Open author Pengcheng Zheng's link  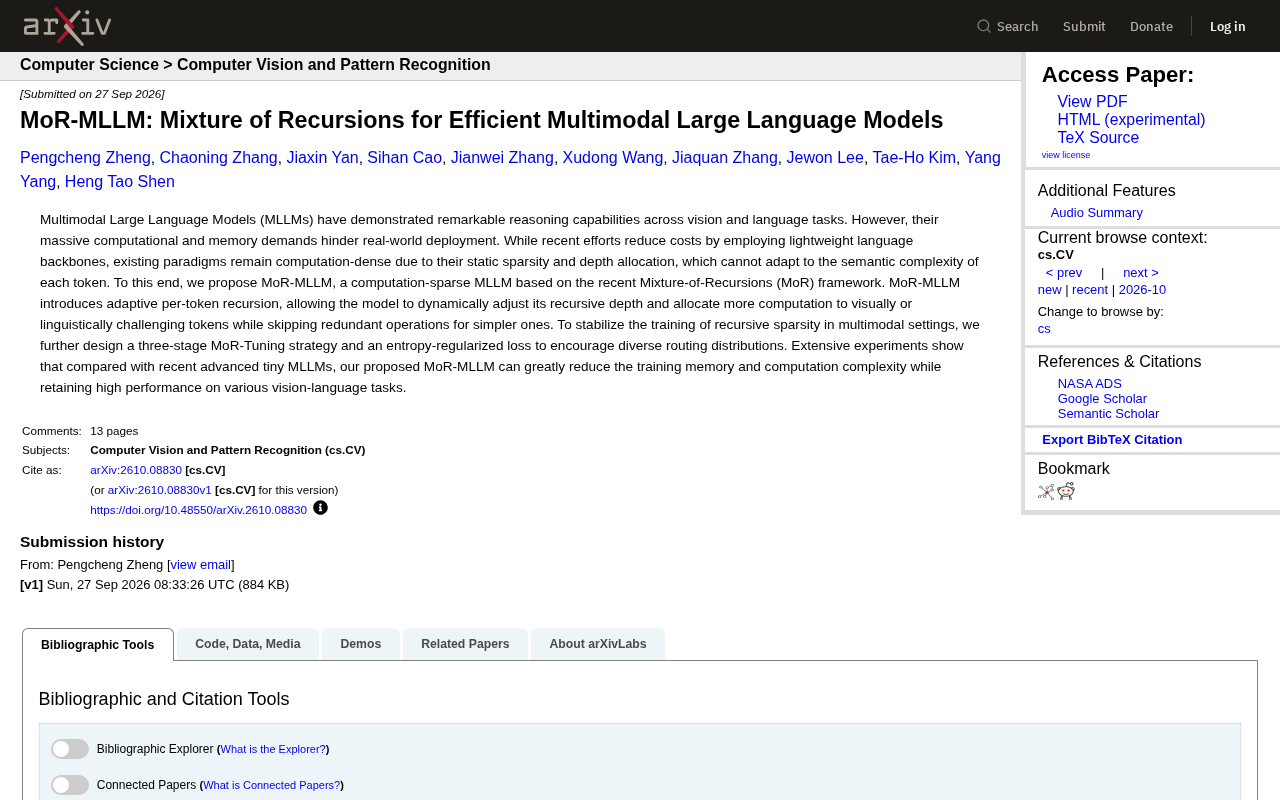[85, 158]
